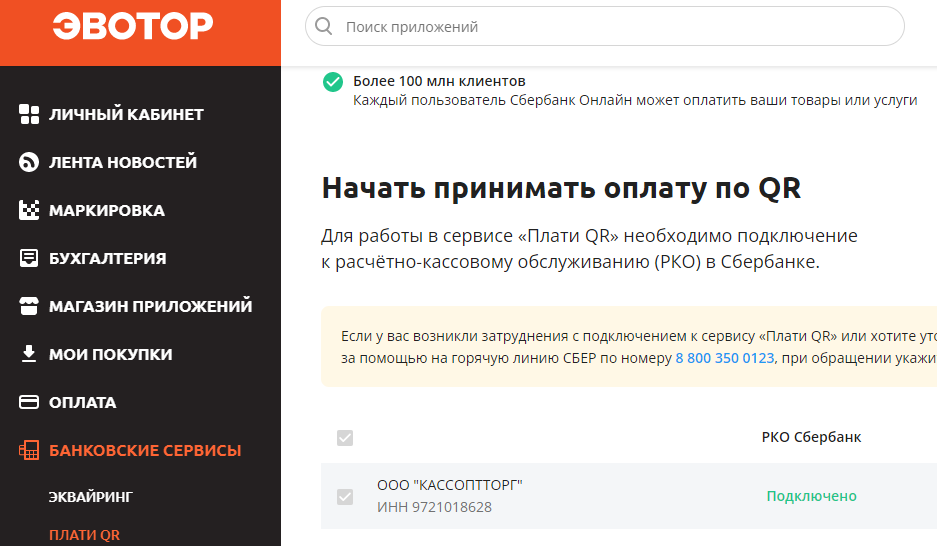Click the Лента новостей feed icon
The height and width of the screenshot is (546, 937).
(x=29, y=162)
